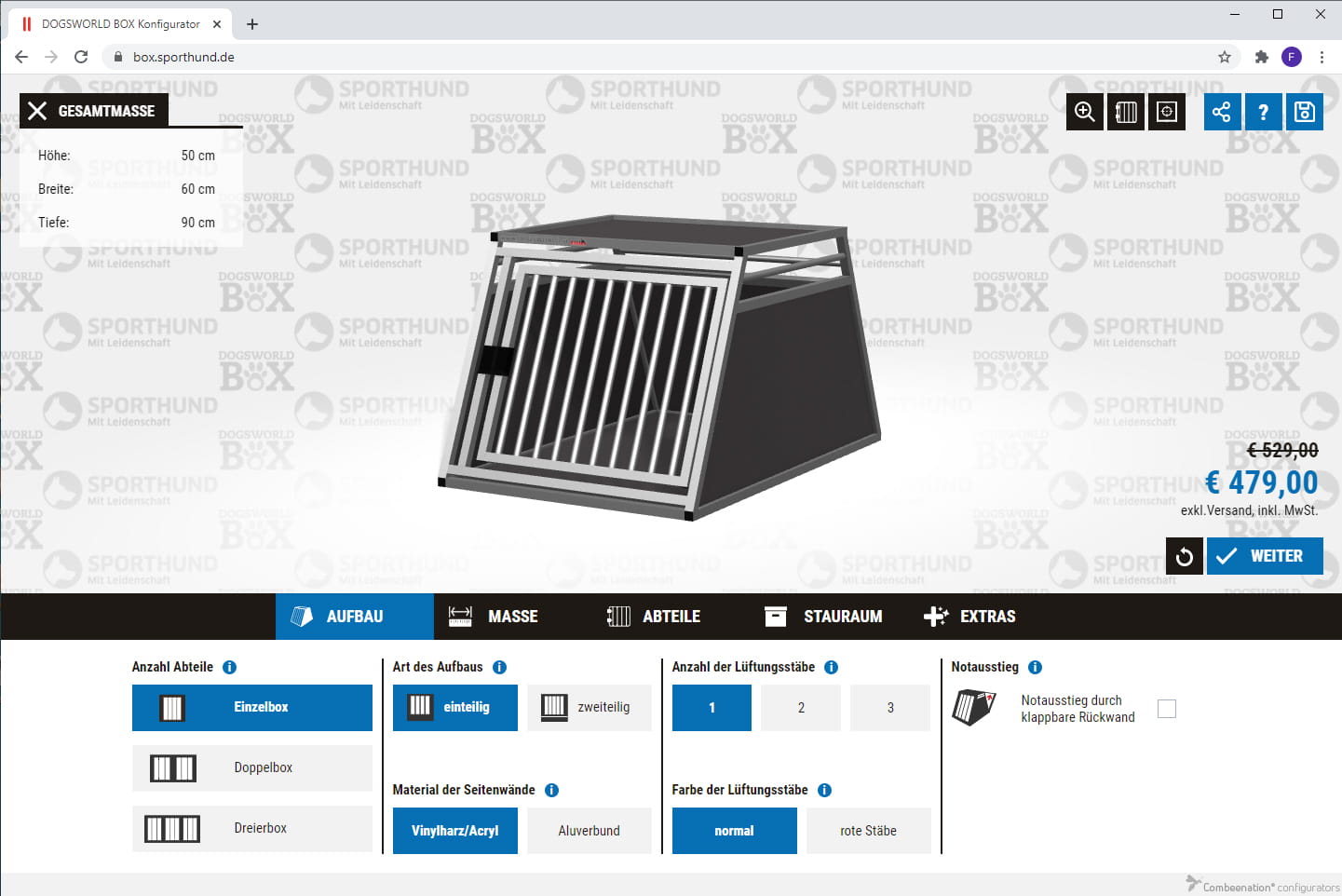Image resolution: width=1342 pixels, height=896 pixels.
Task: Show info for Material der Seitenwände
Action: (551, 790)
